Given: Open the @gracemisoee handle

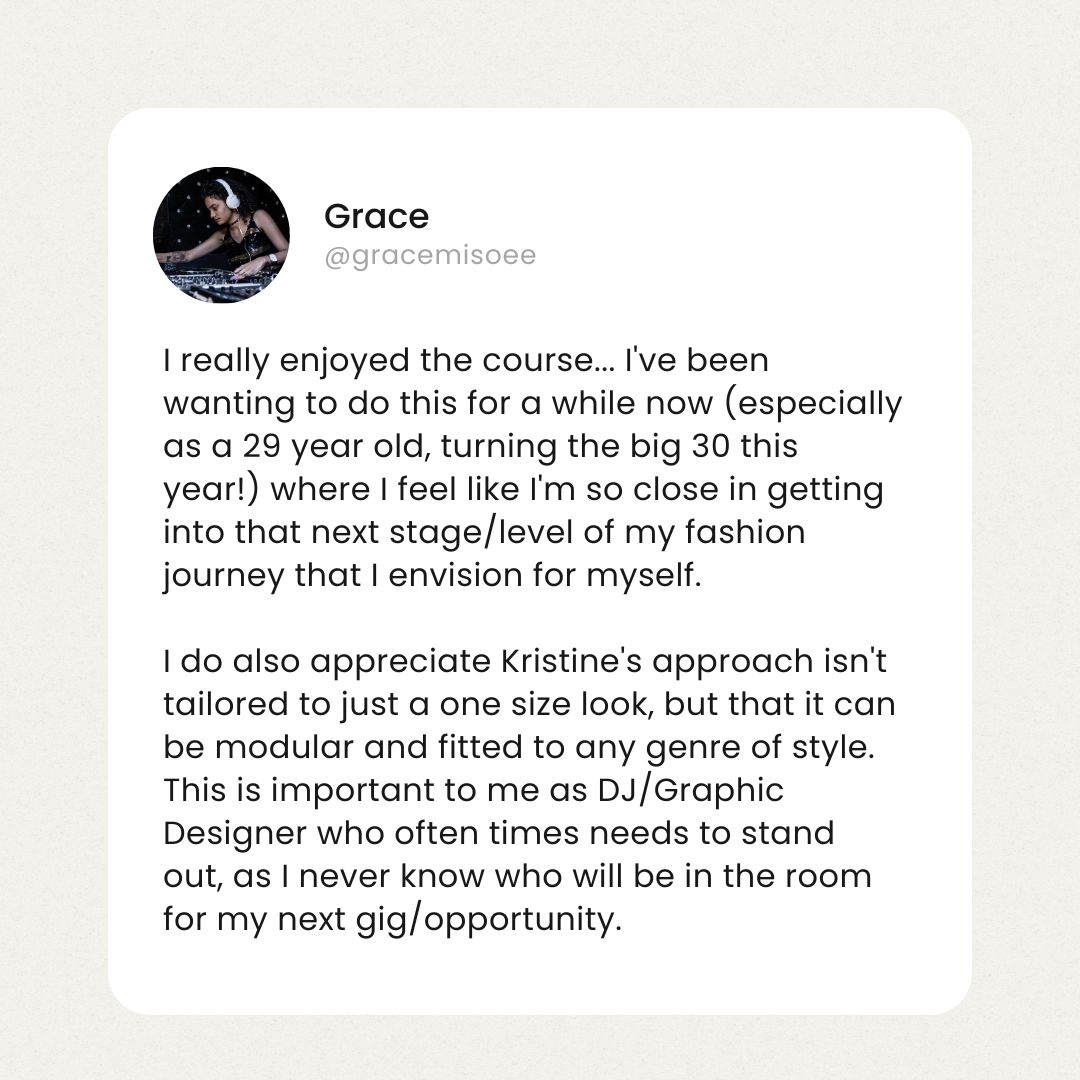Looking at the screenshot, I should tap(430, 255).
